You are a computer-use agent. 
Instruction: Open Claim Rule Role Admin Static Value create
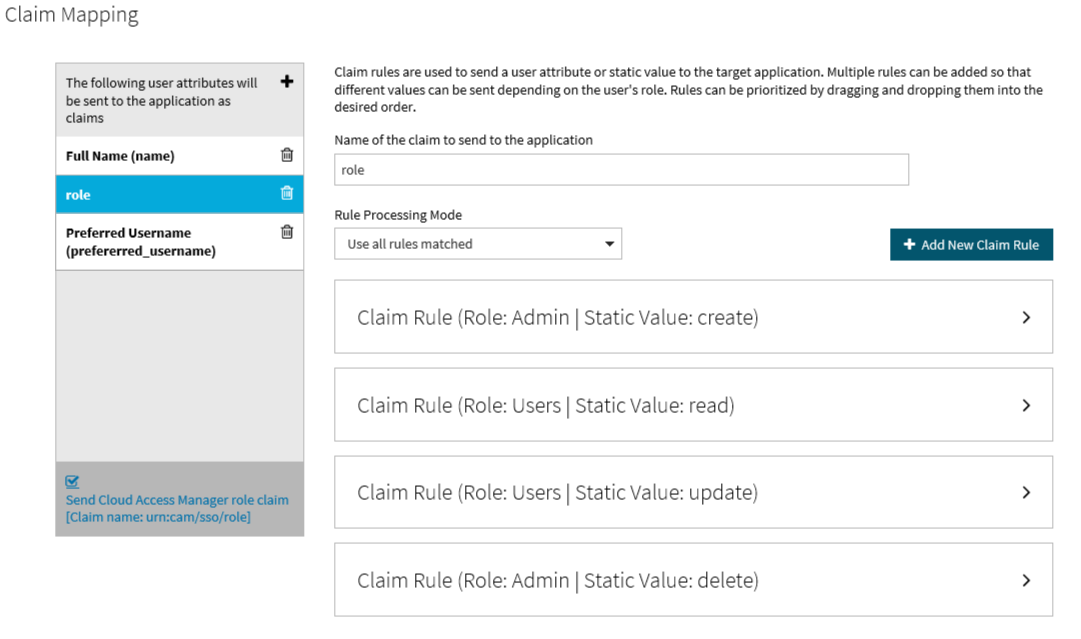click(x=558, y=318)
